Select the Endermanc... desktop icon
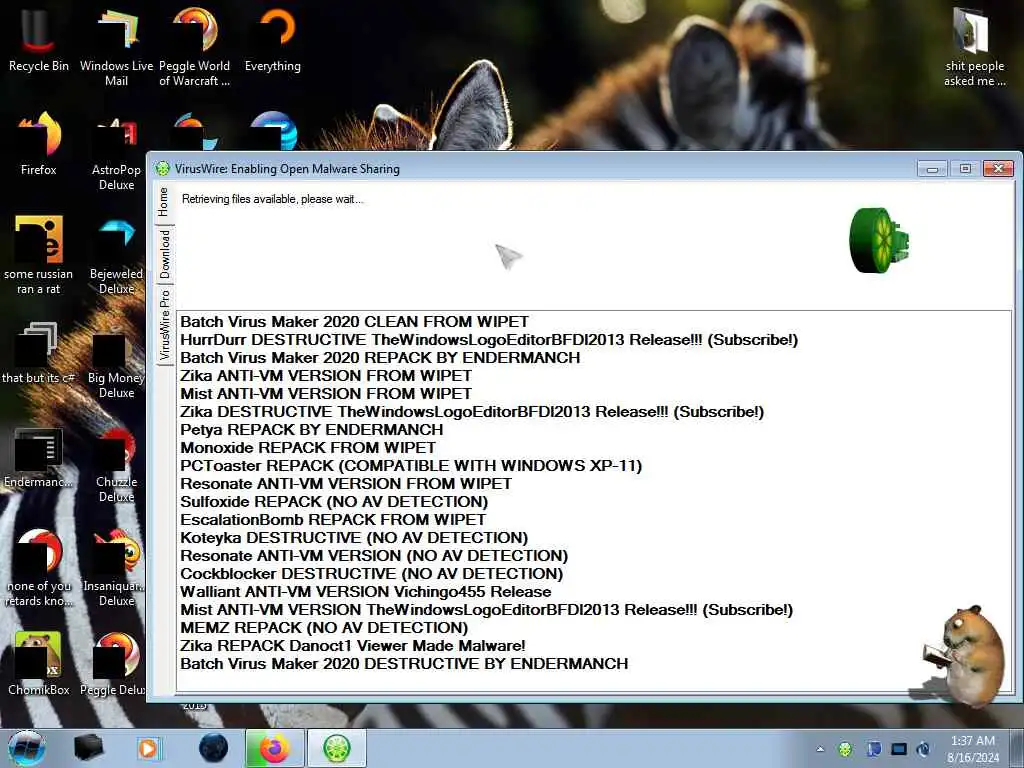 point(39,458)
